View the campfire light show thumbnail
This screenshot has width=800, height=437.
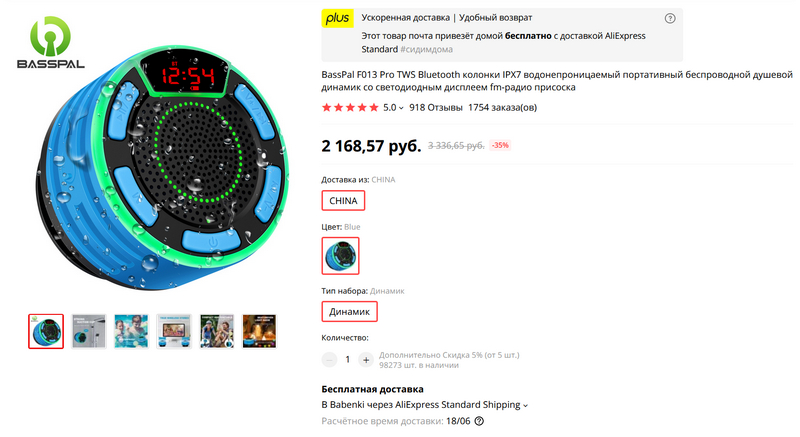coord(259,331)
